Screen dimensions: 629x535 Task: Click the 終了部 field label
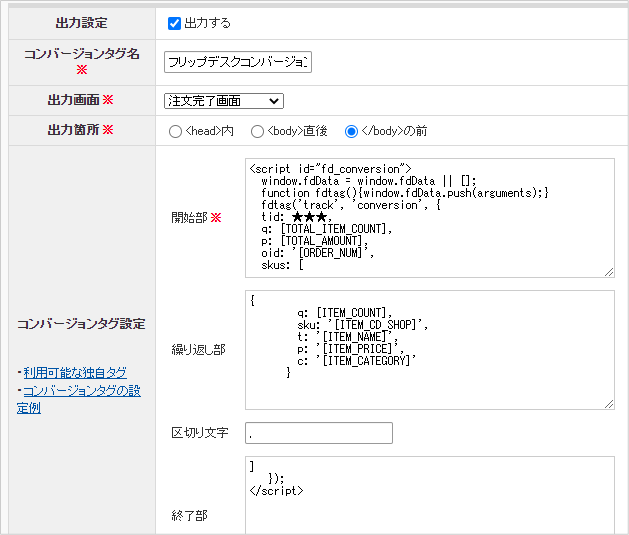coord(189,515)
